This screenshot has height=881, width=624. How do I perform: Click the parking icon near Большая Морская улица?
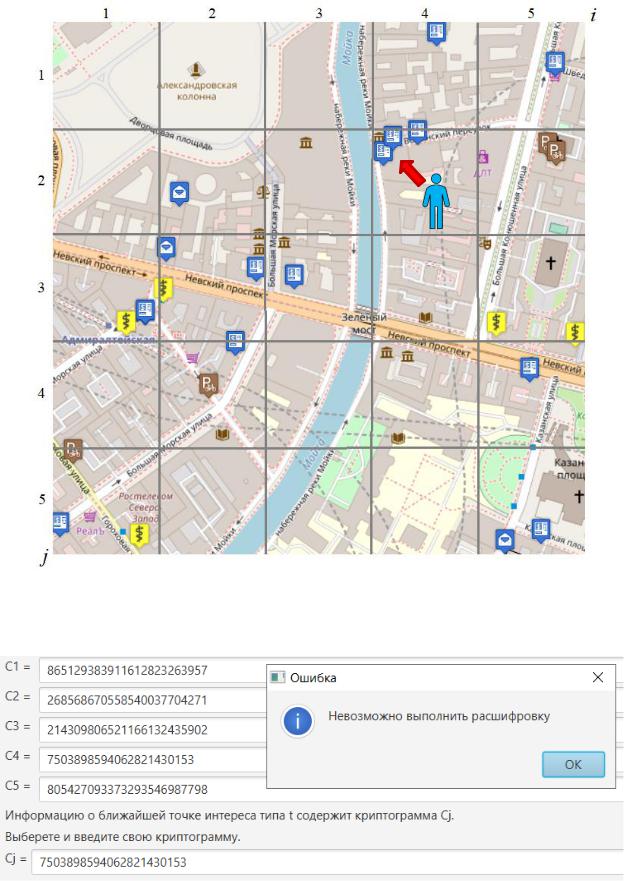tap(209, 385)
